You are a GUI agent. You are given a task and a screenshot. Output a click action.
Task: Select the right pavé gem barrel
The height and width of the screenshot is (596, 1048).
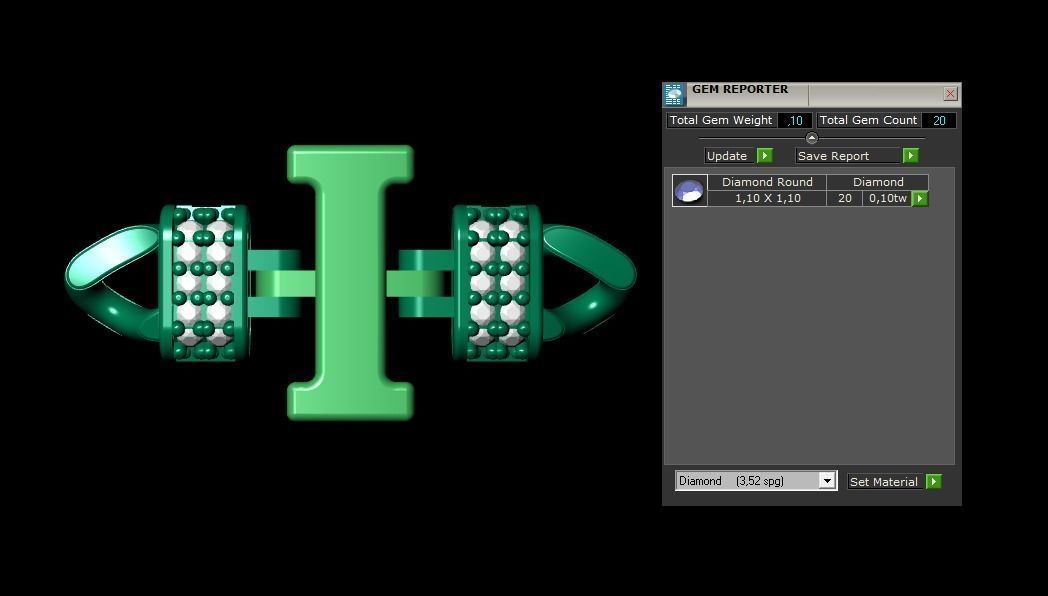click(497, 283)
